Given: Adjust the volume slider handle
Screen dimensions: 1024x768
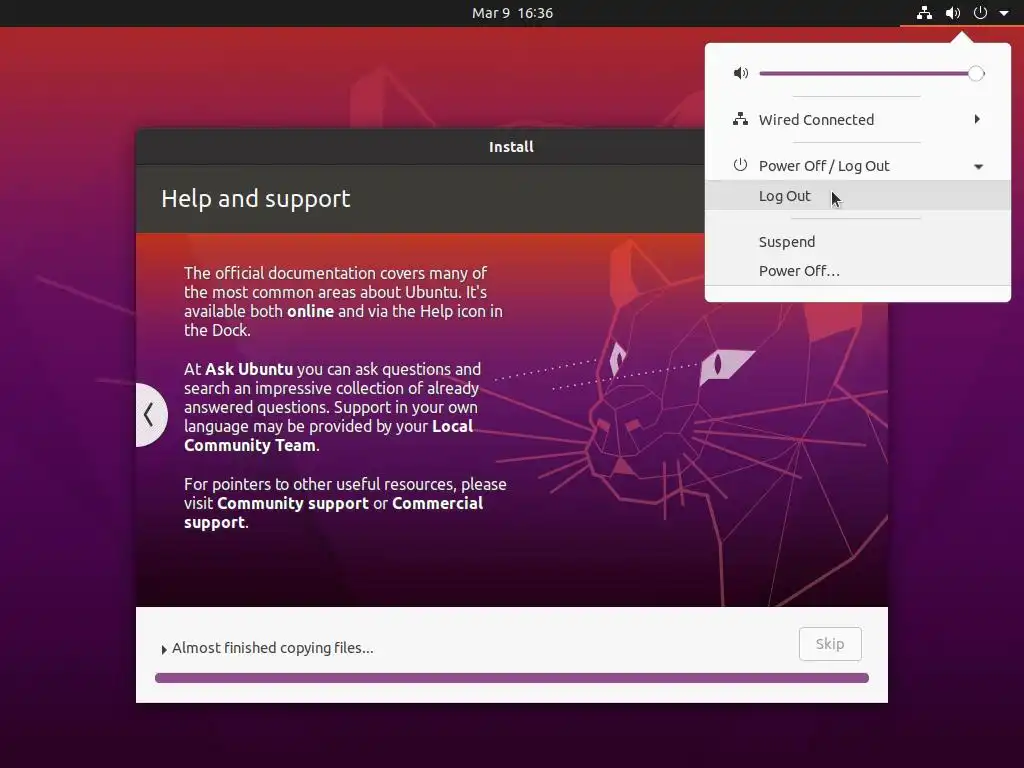Looking at the screenshot, I should (976, 73).
